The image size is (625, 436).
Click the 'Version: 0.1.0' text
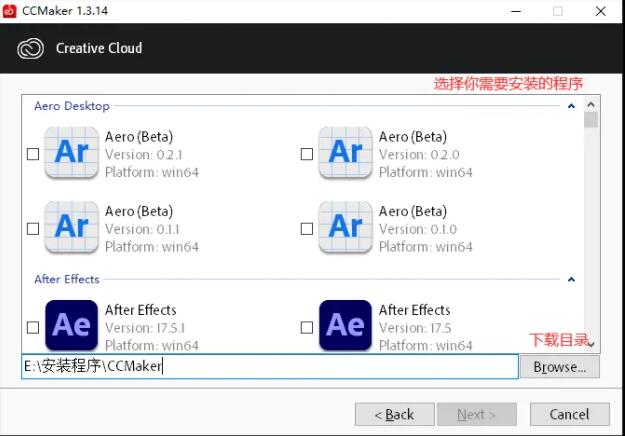pyautogui.click(x=418, y=229)
